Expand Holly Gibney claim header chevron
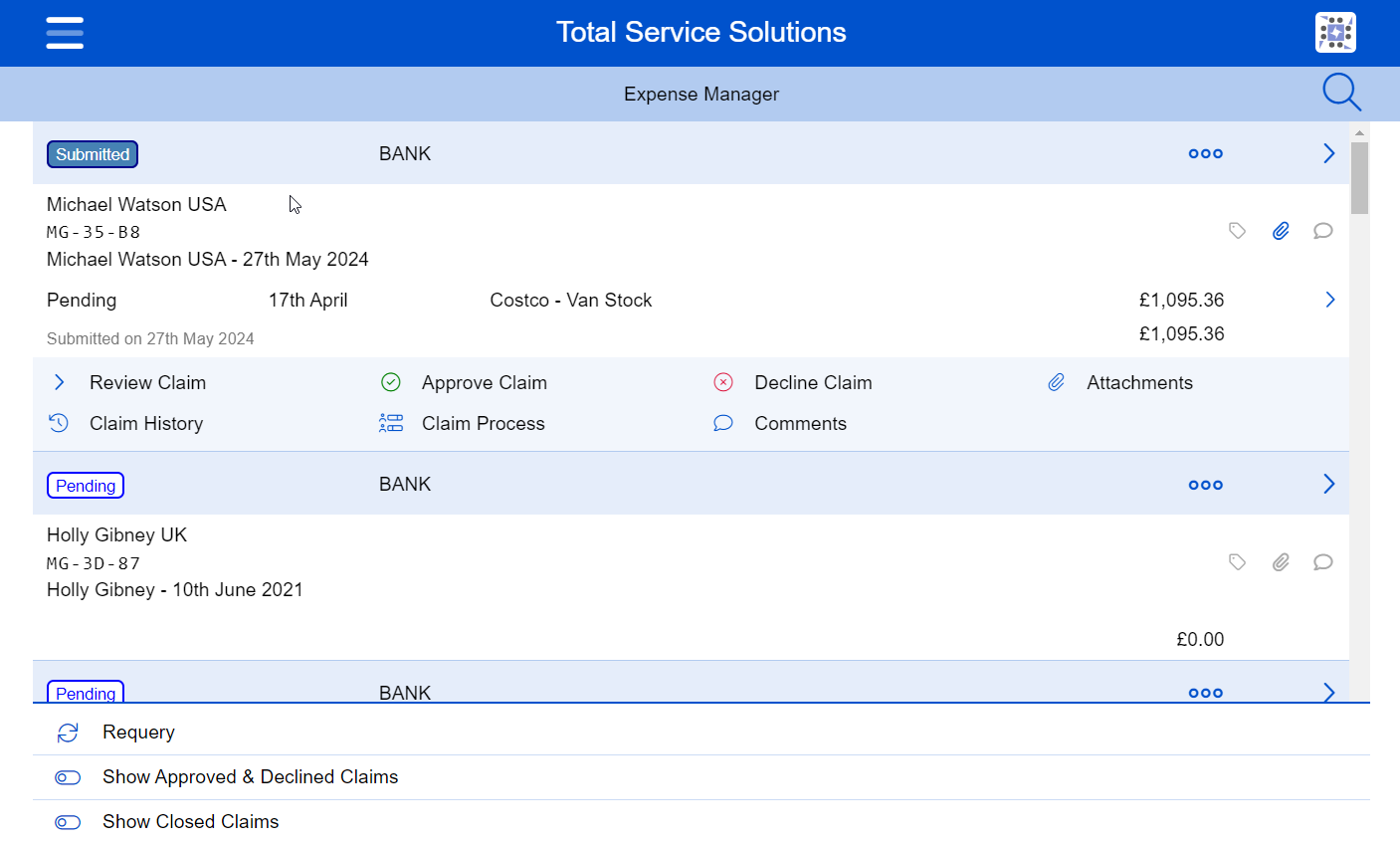1400x843 pixels. (x=1329, y=484)
